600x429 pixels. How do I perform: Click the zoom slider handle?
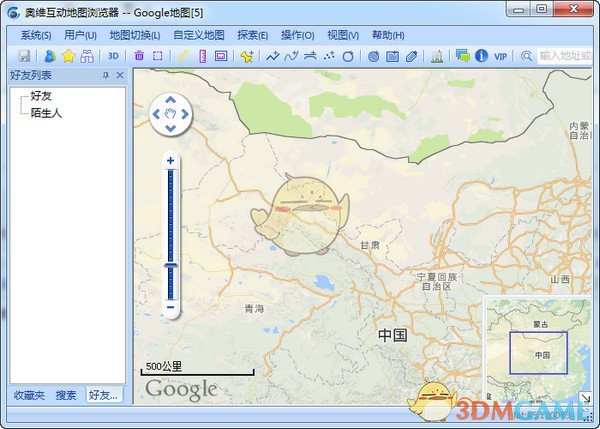pyautogui.click(x=171, y=265)
